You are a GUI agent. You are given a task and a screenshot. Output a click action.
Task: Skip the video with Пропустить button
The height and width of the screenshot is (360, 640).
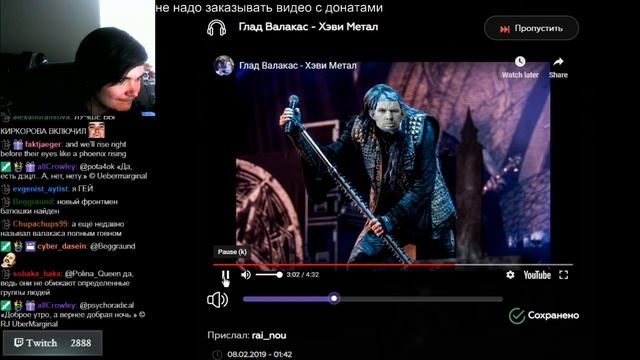[531, 29]
